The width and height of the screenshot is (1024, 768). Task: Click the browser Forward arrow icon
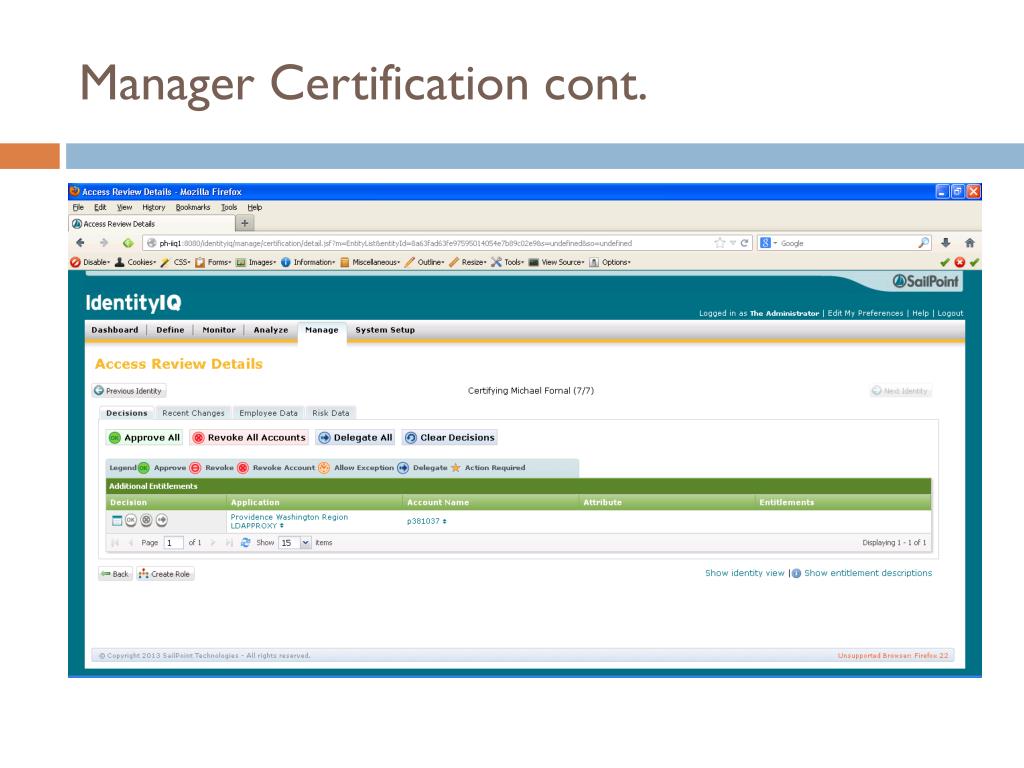coord(104,243)
